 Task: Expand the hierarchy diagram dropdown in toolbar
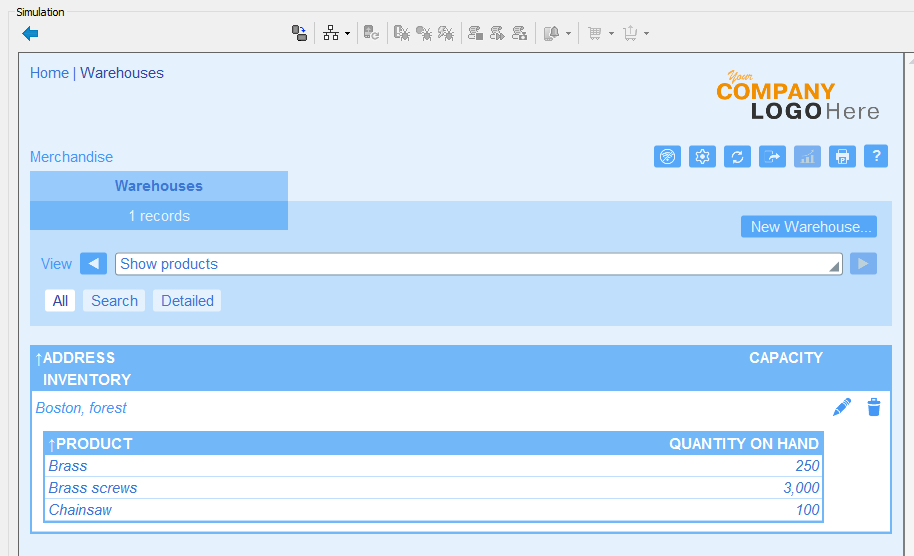[347, 34]
